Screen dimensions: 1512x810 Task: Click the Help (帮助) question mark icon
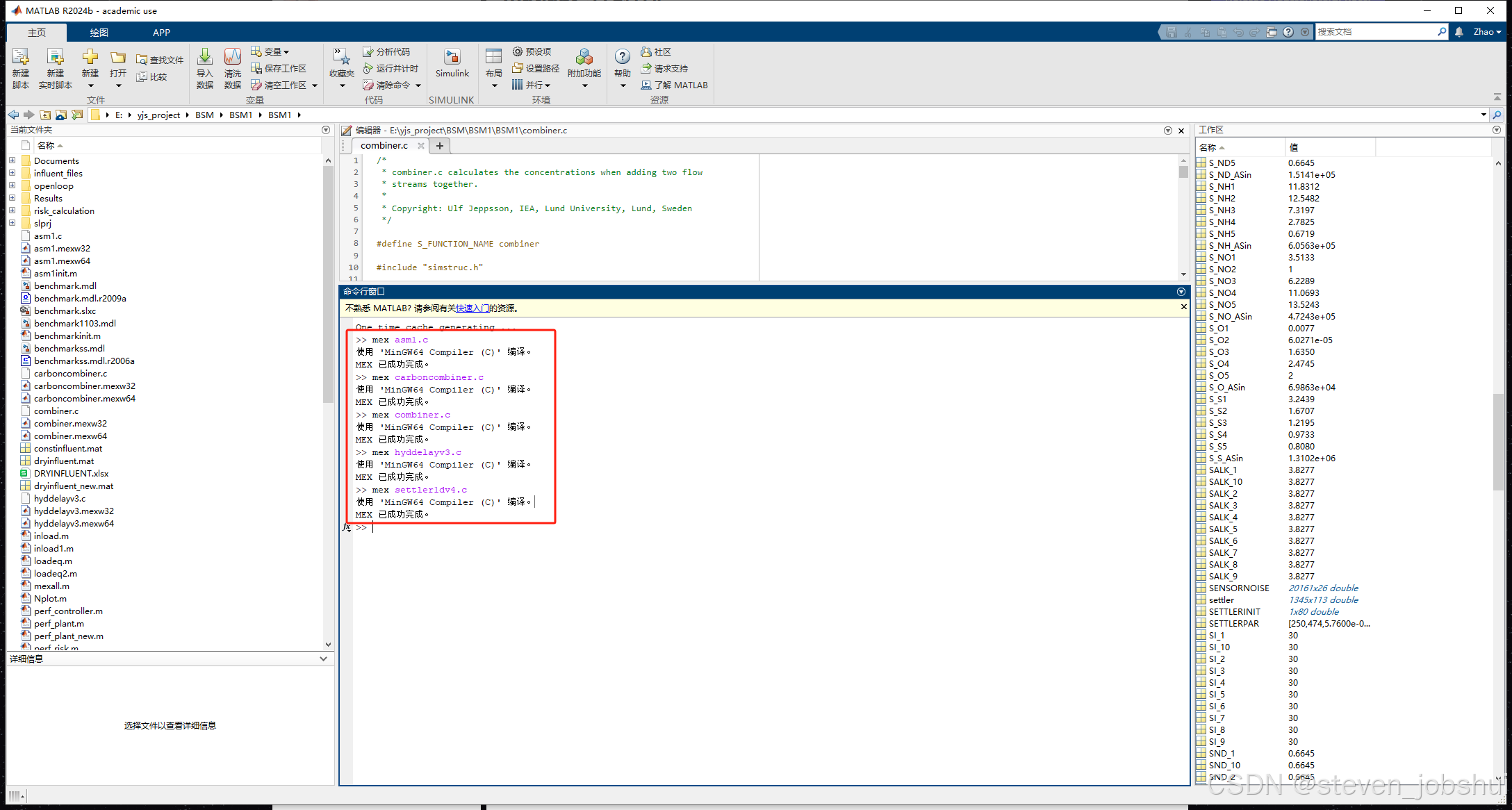pos(623,57)
